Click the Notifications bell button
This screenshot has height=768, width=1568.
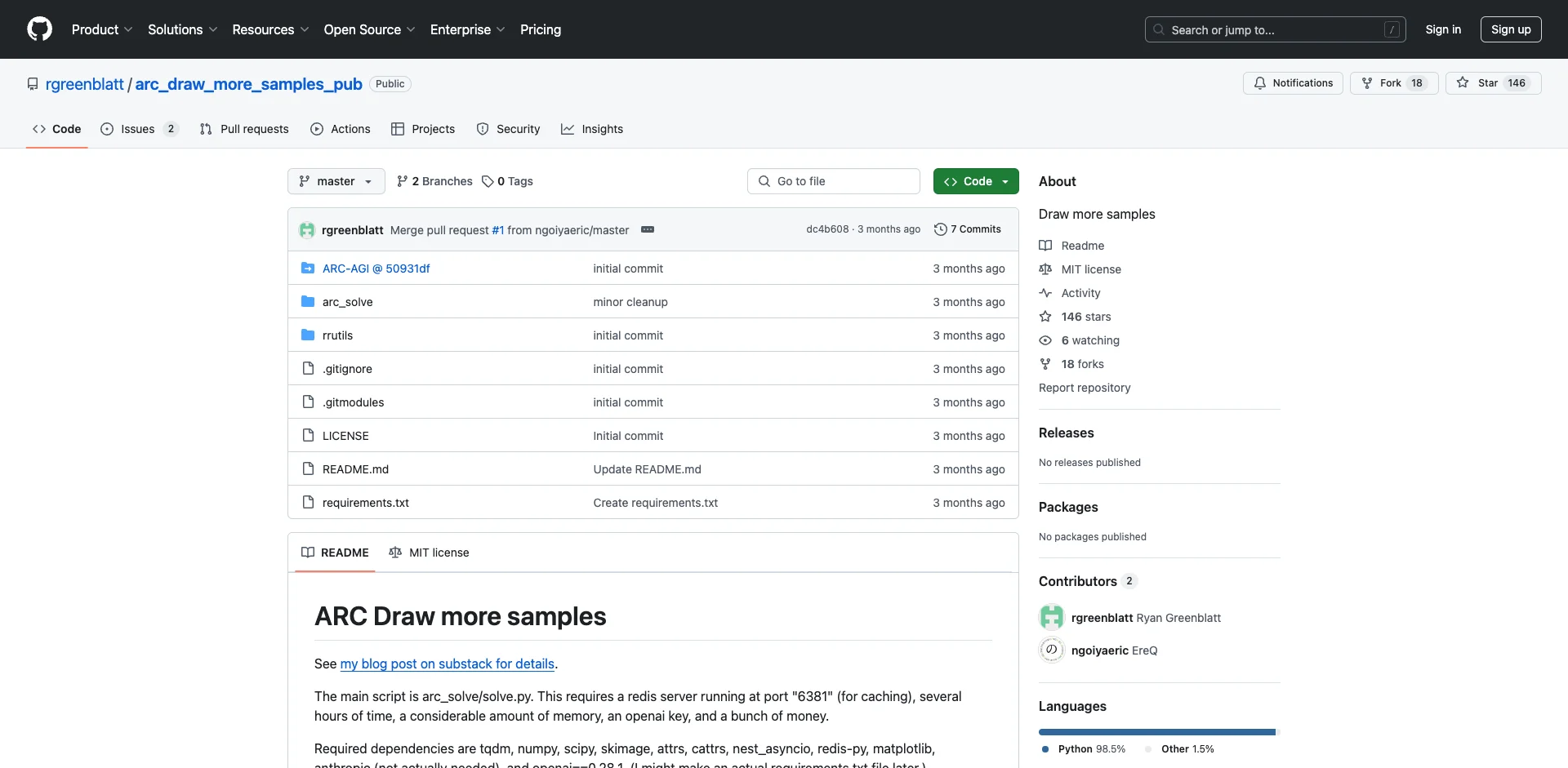pos(1293,83)
